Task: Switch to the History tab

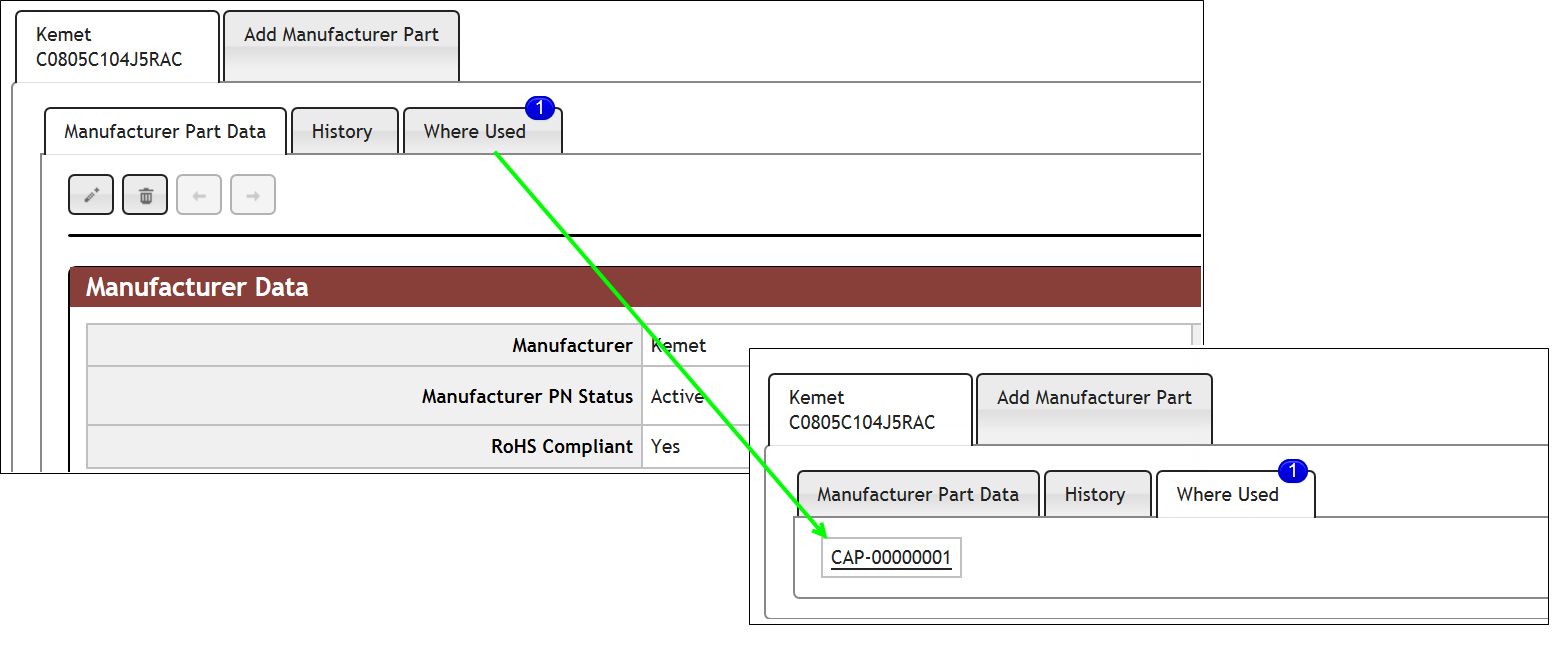Action: pos(344,131)
